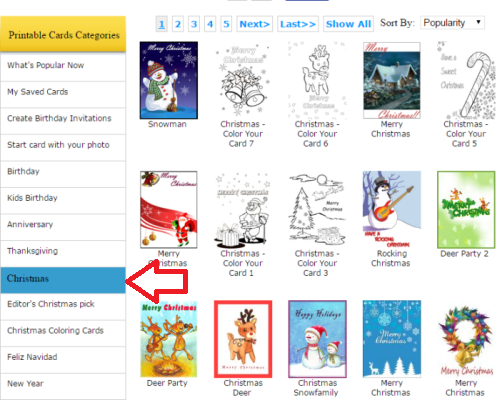Select the candy cane Color Your Card 5
Image resolution: width=500 pixels, height=400 pixels.
(x=466, y=80)
